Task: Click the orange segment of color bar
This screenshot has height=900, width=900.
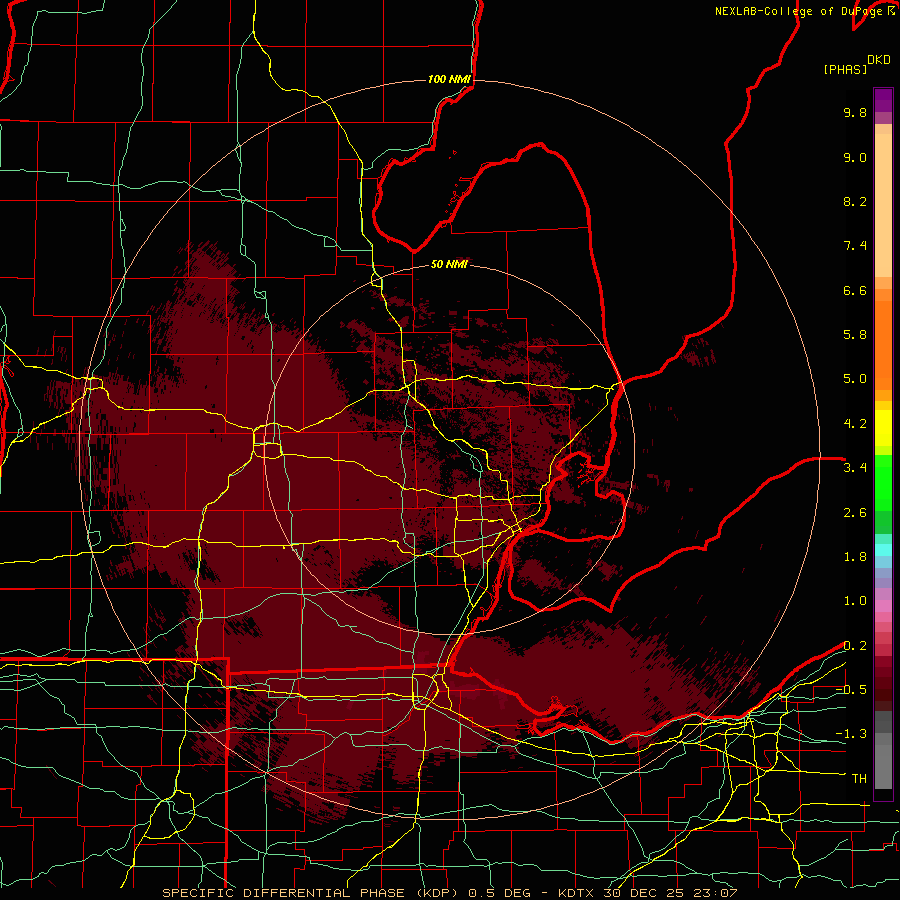Action: 883,344
